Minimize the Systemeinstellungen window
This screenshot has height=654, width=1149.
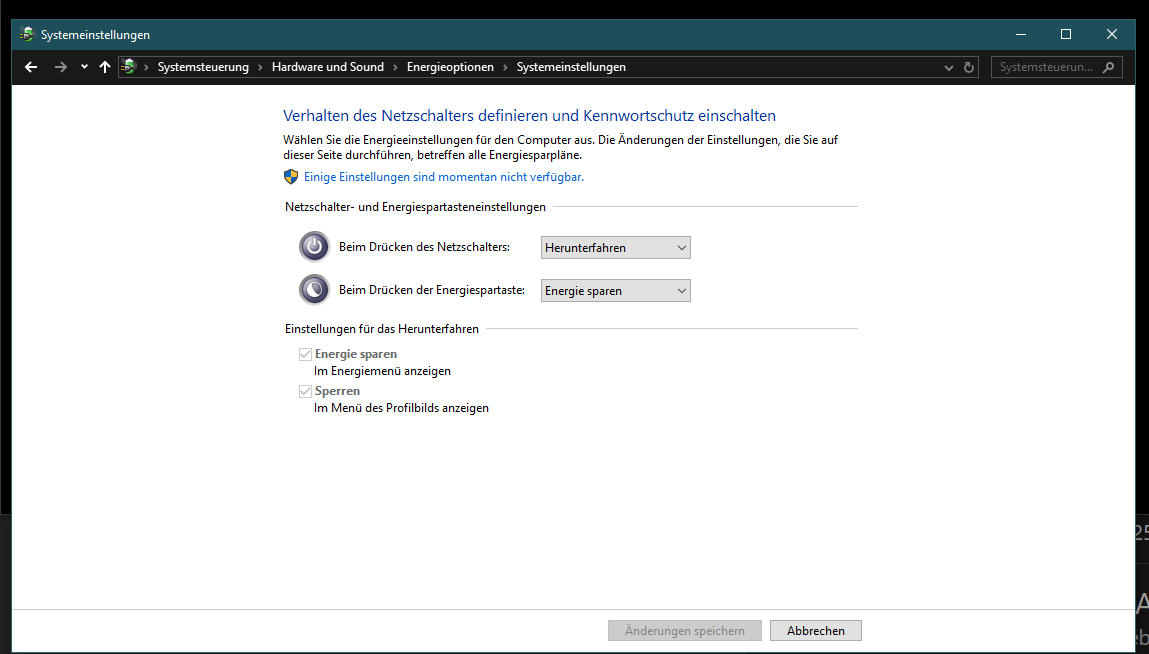click(1021, 34)
